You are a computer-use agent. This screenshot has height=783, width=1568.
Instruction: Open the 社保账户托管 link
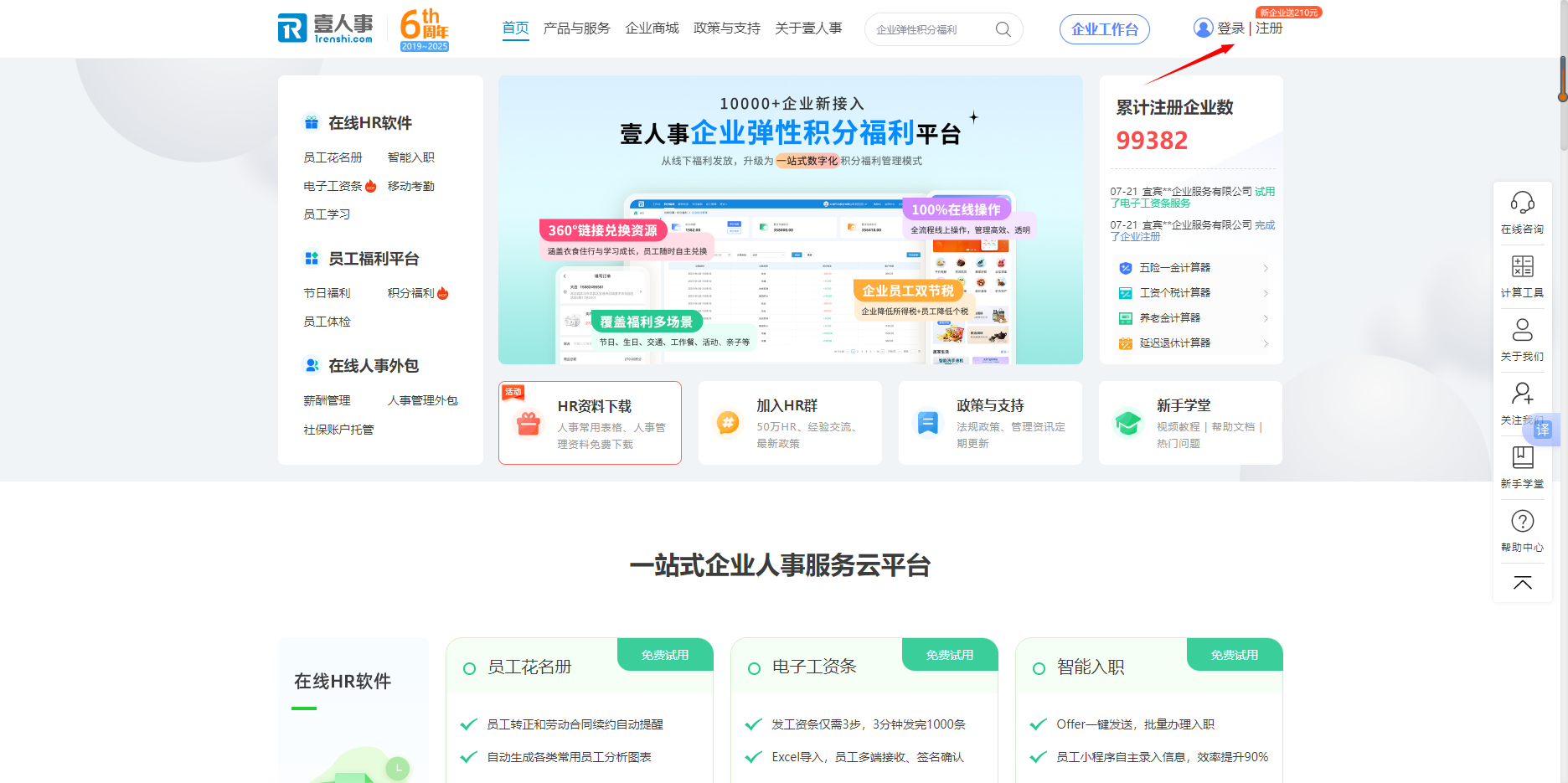pyautogui.click(x=338, y=430)
